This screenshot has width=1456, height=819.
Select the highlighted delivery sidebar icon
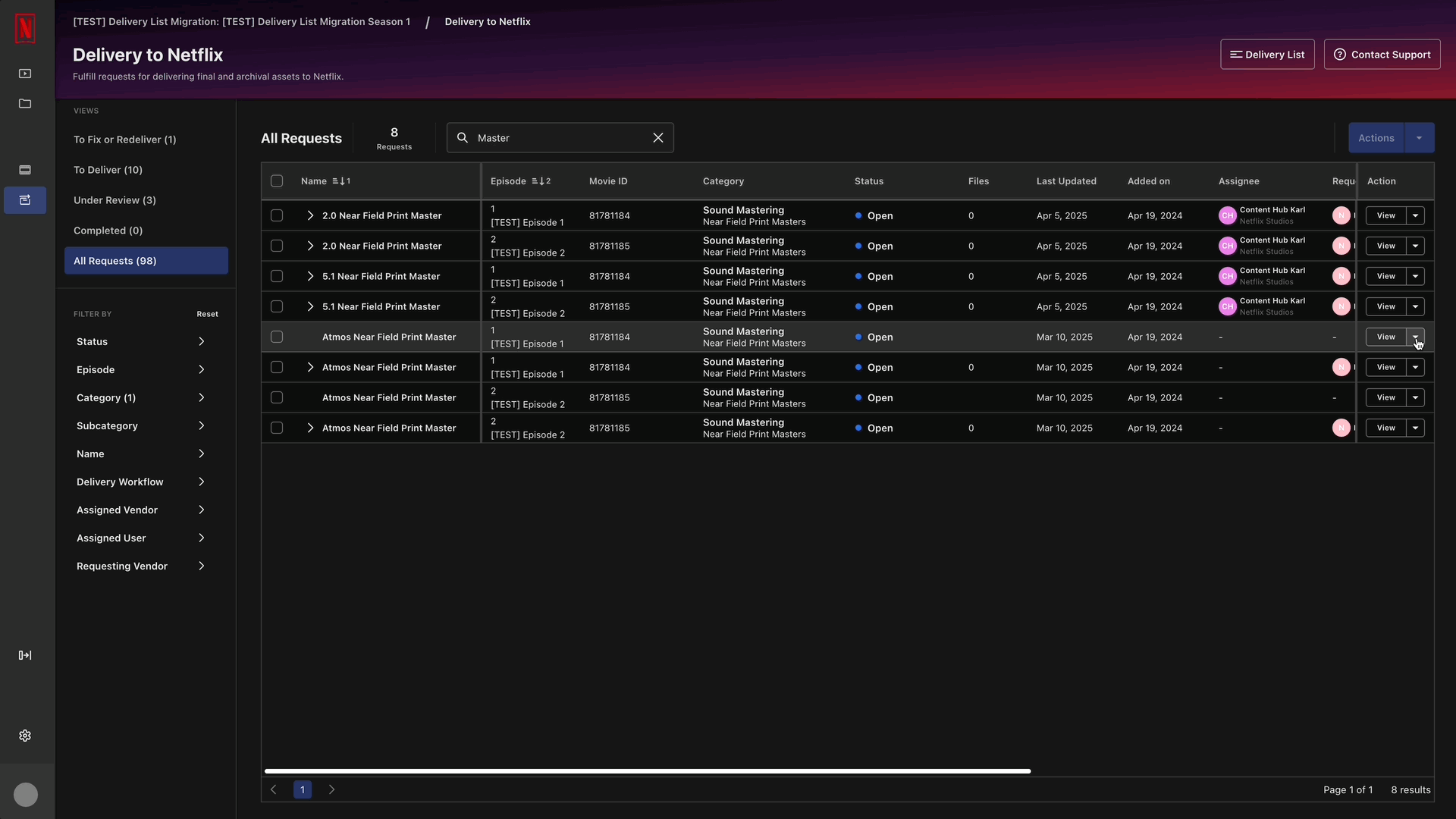point(25,200)
